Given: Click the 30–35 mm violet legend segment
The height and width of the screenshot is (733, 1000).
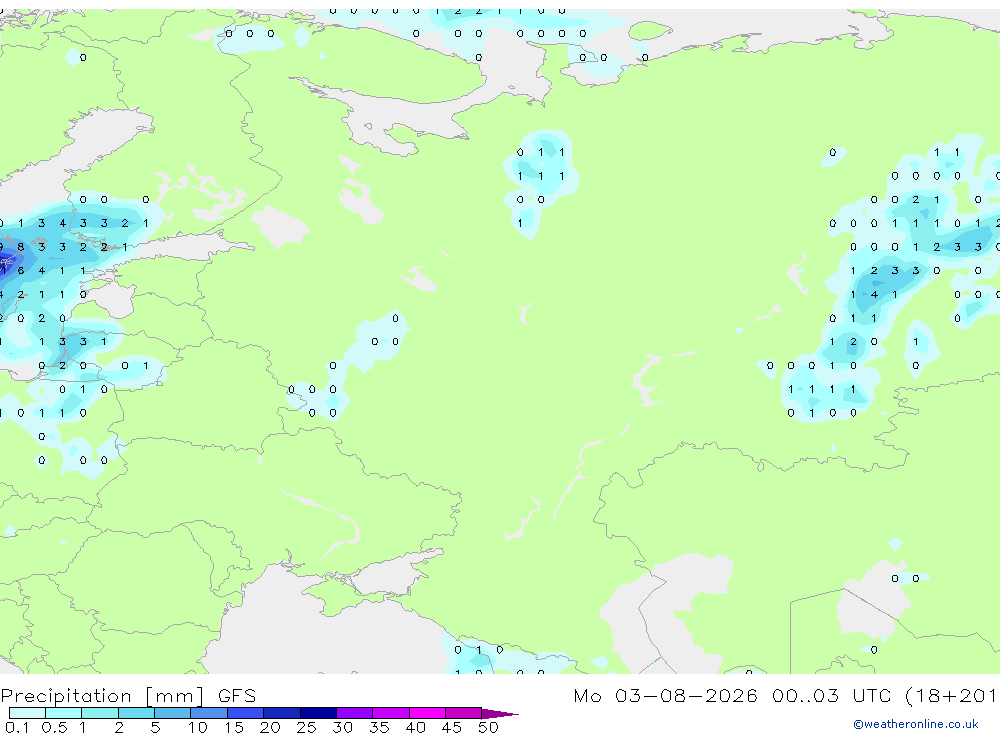Looking at the screenshot, I should click(x=354, y=713).
